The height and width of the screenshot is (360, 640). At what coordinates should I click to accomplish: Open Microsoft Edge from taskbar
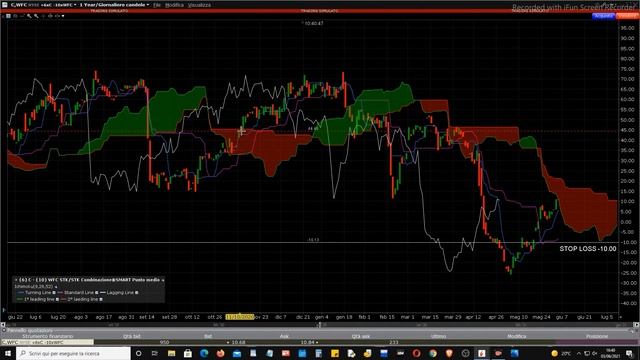(204, 353)
